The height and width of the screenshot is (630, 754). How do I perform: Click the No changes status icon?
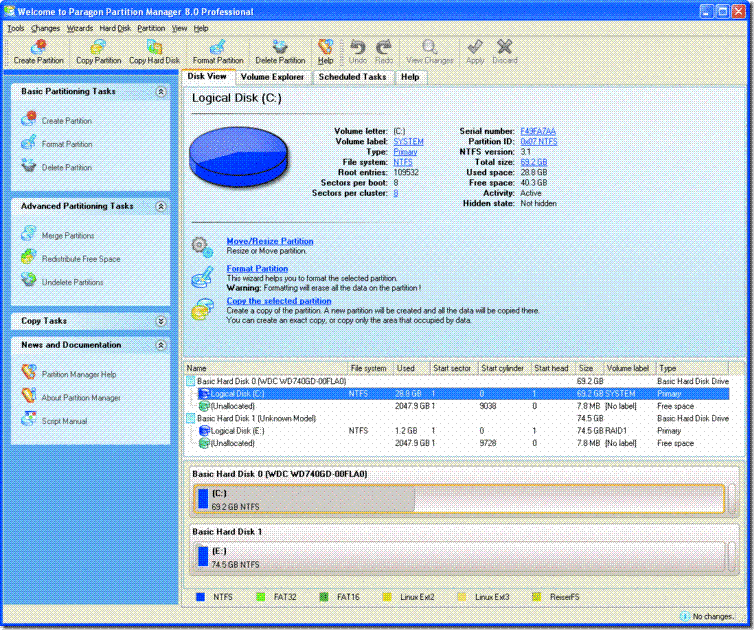685,616
